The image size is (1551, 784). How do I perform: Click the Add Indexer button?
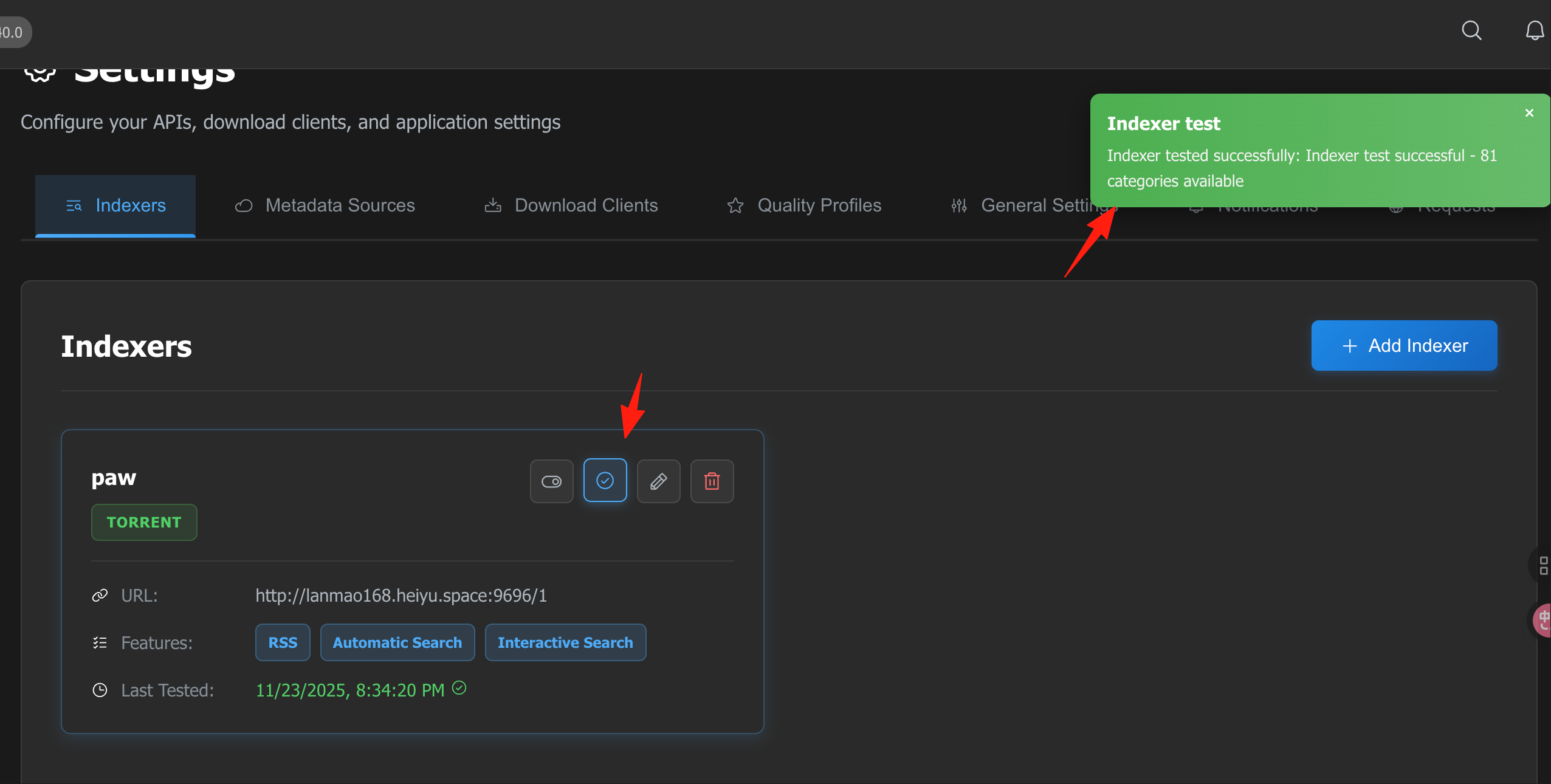pyautogui.click(x=1404, y=345)
